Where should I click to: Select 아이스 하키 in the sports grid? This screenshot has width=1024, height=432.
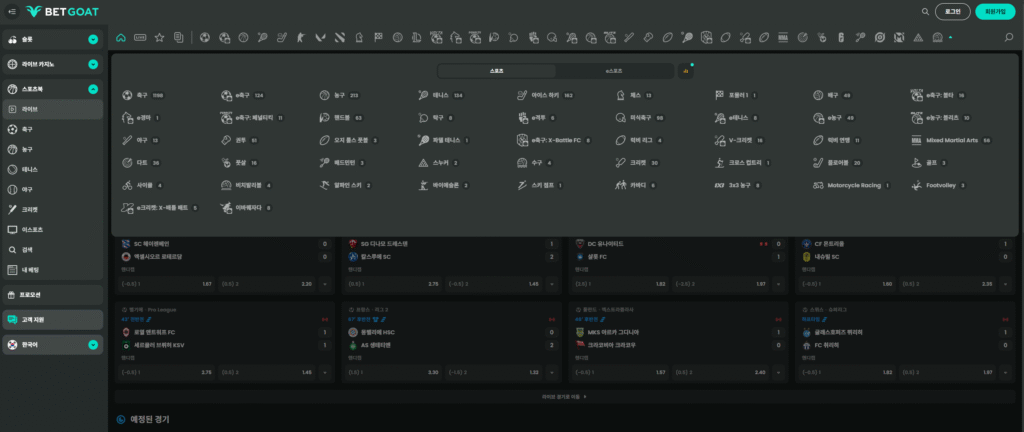coord(545,96)
